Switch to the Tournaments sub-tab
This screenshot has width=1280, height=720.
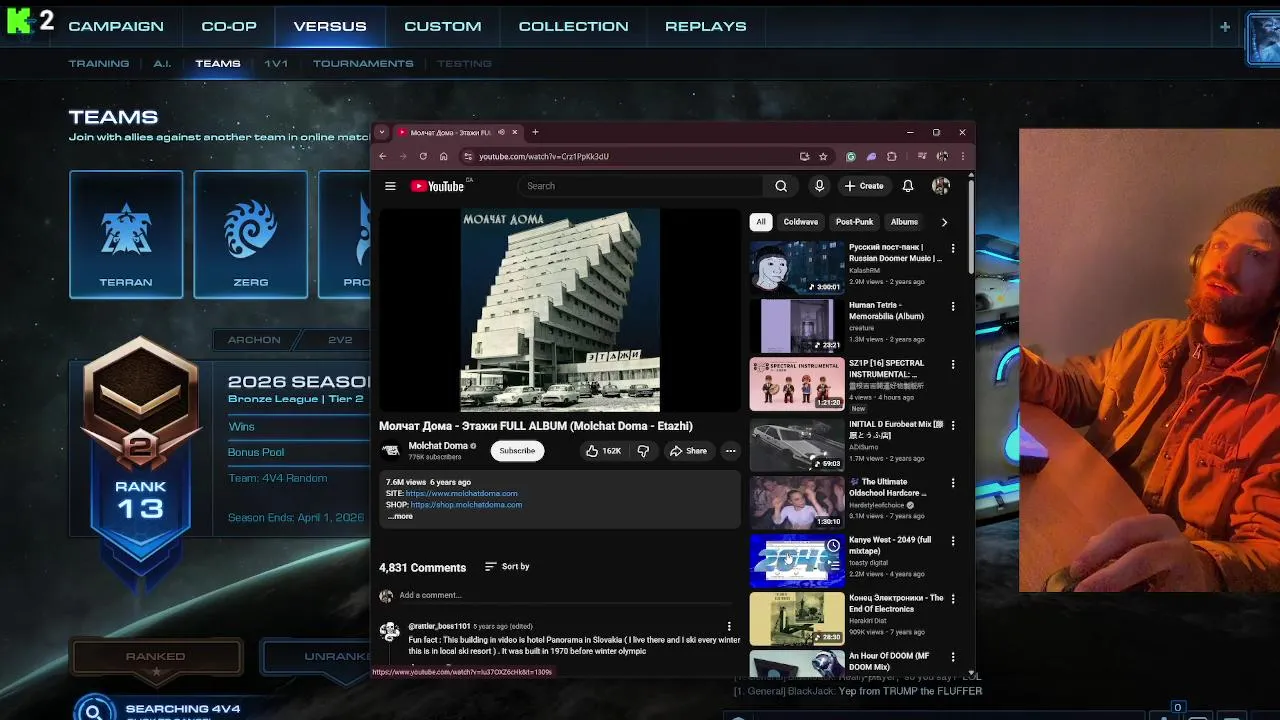coord(363,64)
